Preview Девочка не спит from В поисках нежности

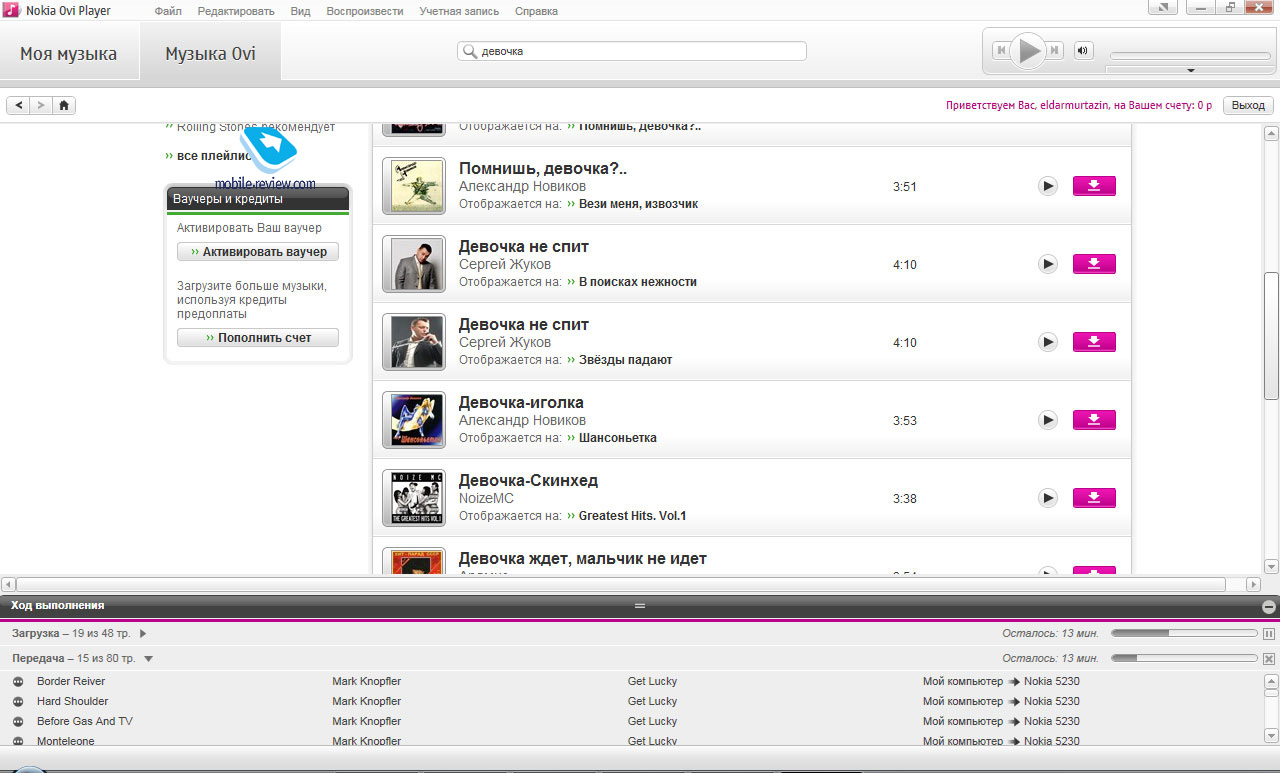1047,264
